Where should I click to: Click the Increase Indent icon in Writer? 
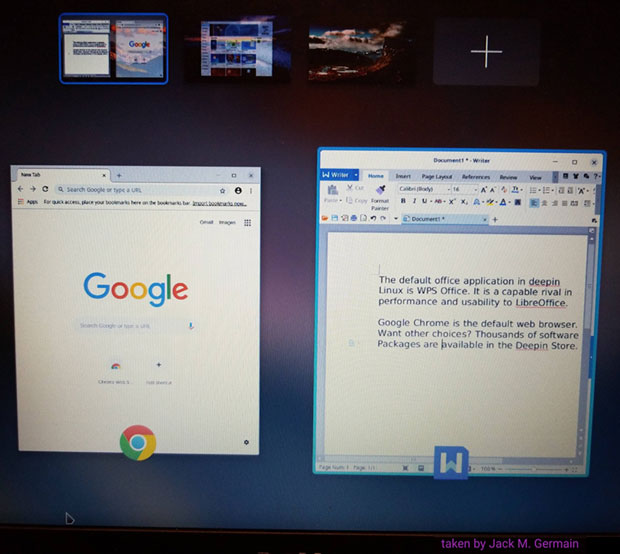[x=570, y=191]
